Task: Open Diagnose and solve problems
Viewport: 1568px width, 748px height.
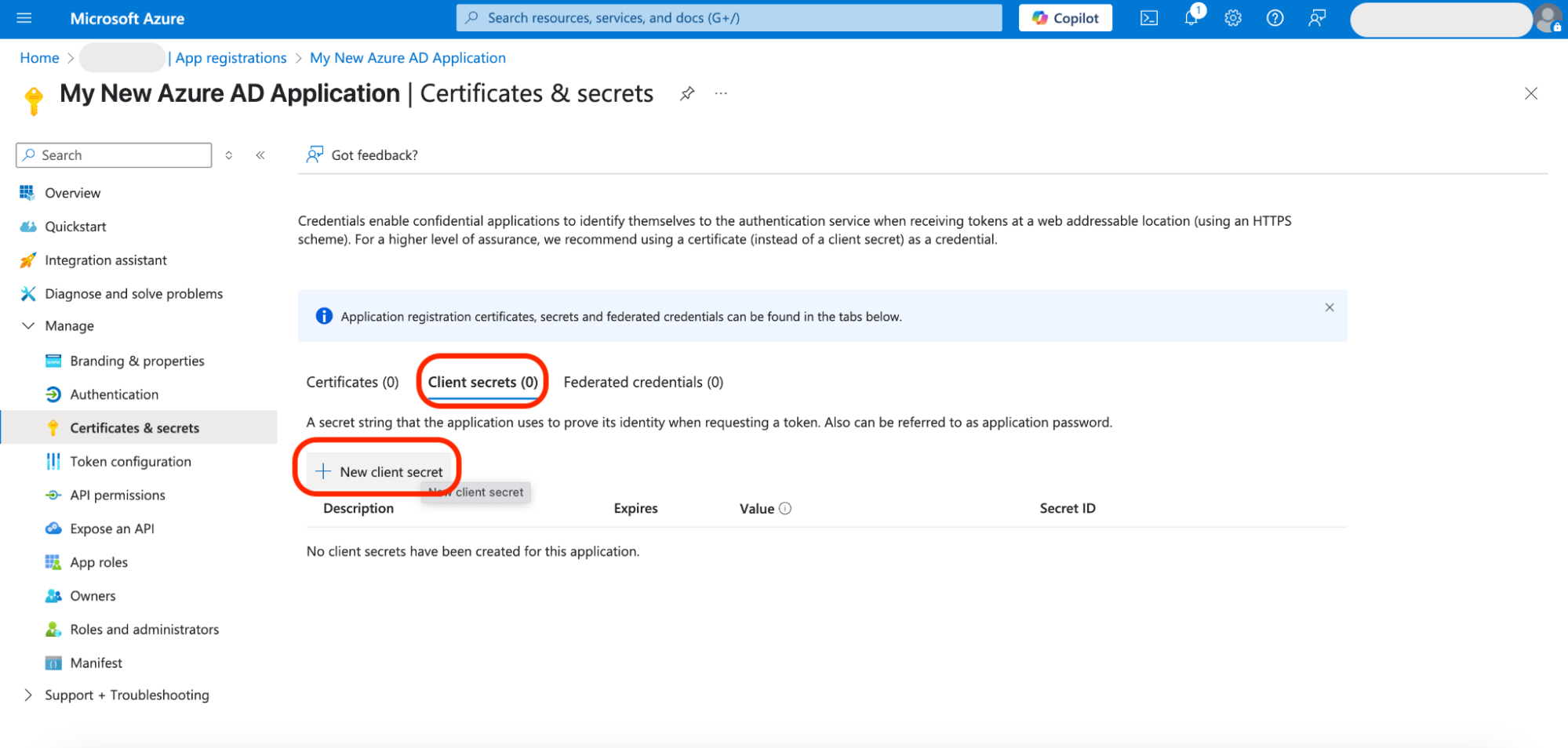Action: coord(133,294)
